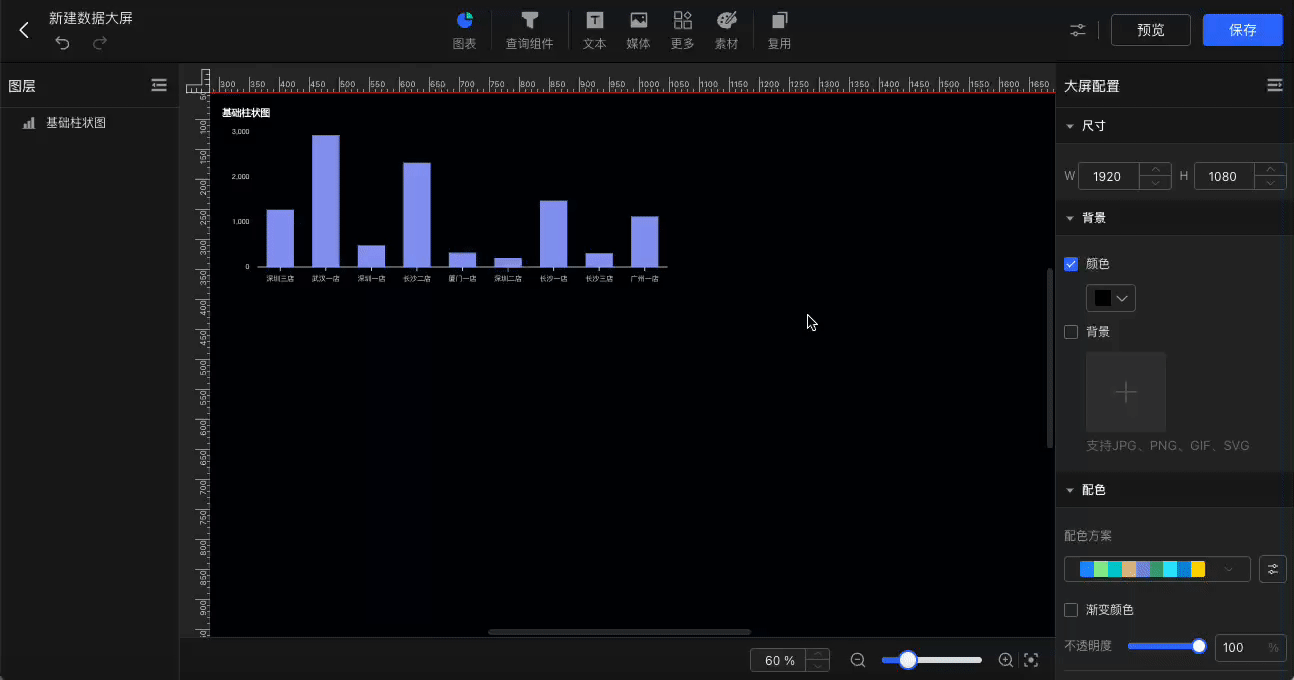The height and width of the screenshot is (680, 1294).
Task: Click the 预览 preview button
Action: click(x=1150, y=30)
